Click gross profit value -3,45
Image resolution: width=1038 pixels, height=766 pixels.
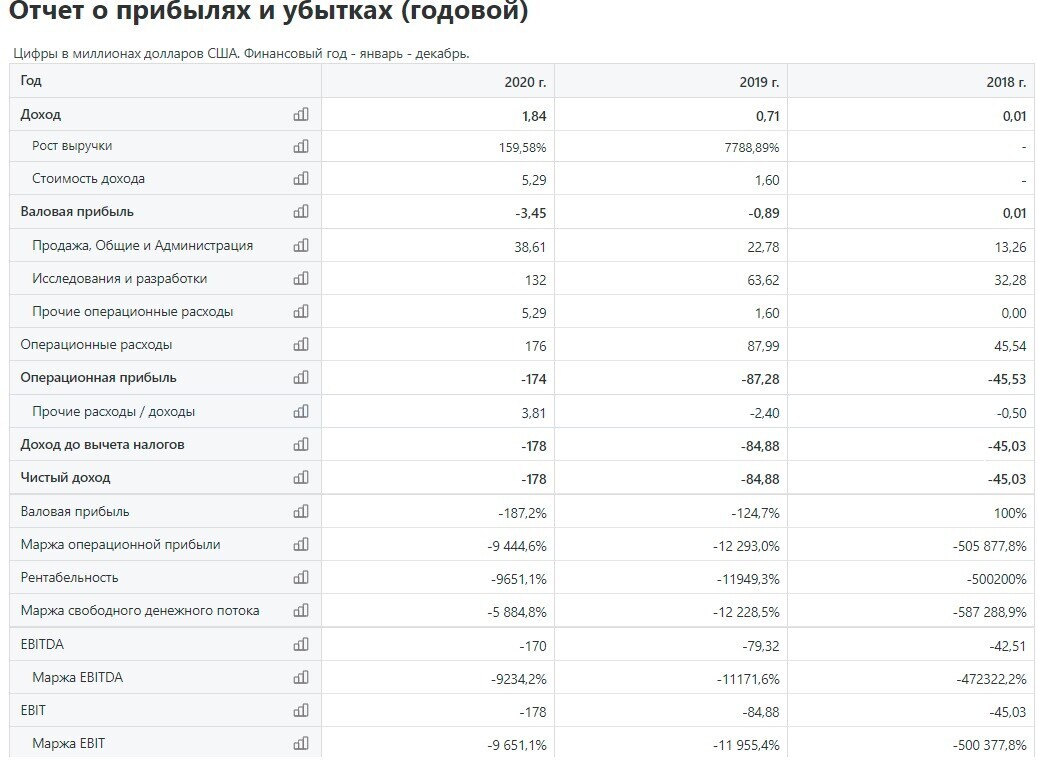pyautogui.click(x=531, y=213)
